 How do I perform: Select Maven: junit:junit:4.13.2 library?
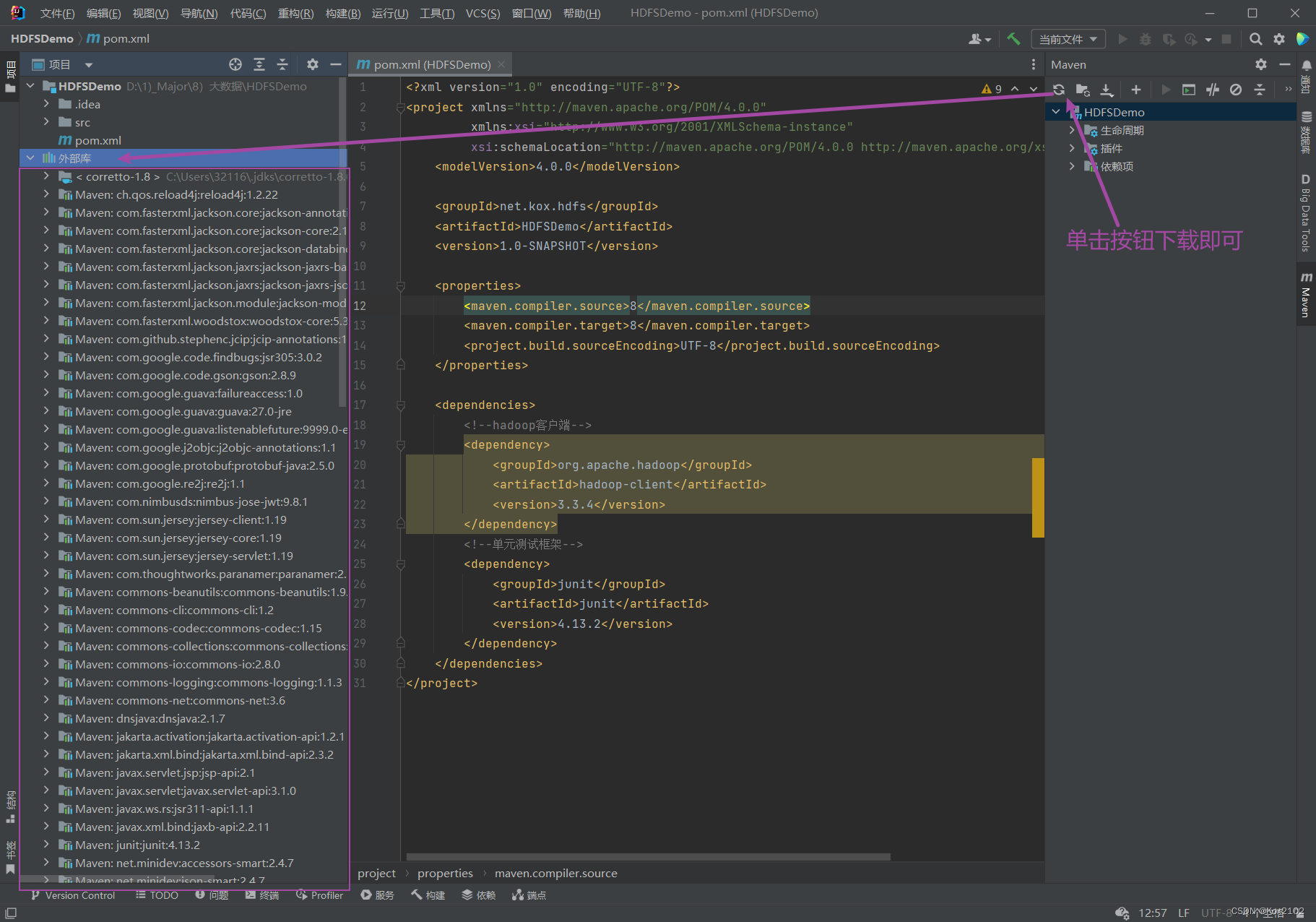pyautogui.click(x=137, y=845)
